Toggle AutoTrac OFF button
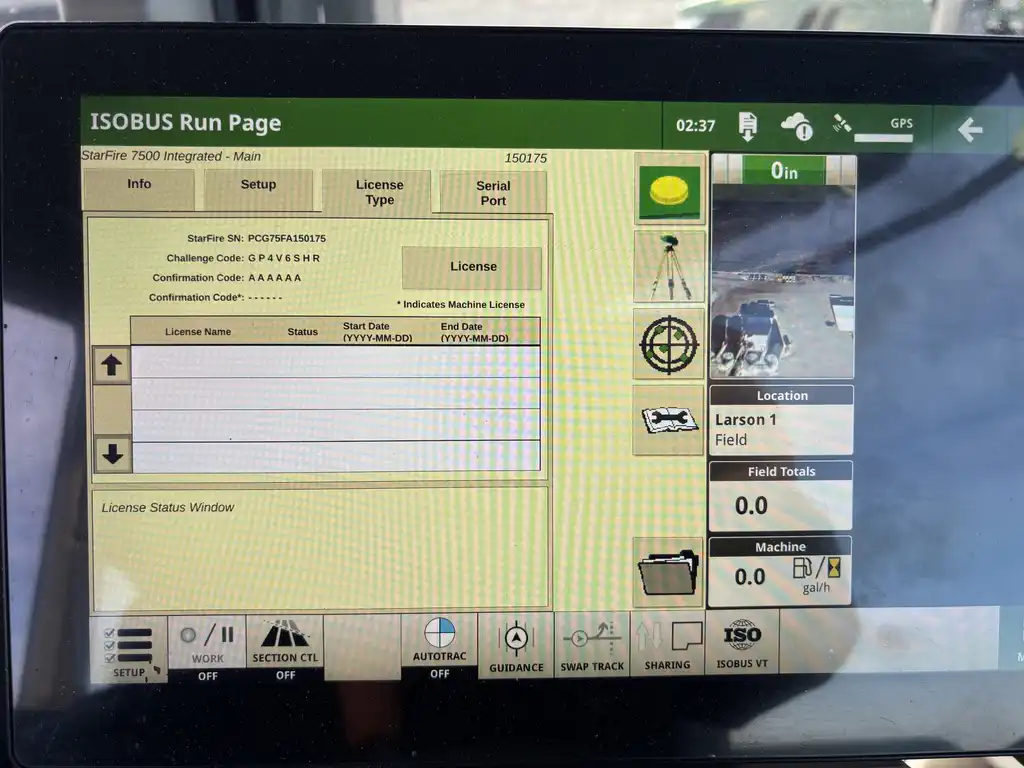The width and height of the screenshot is (1024, 768). pyautogui.click(x=440, y=648)
